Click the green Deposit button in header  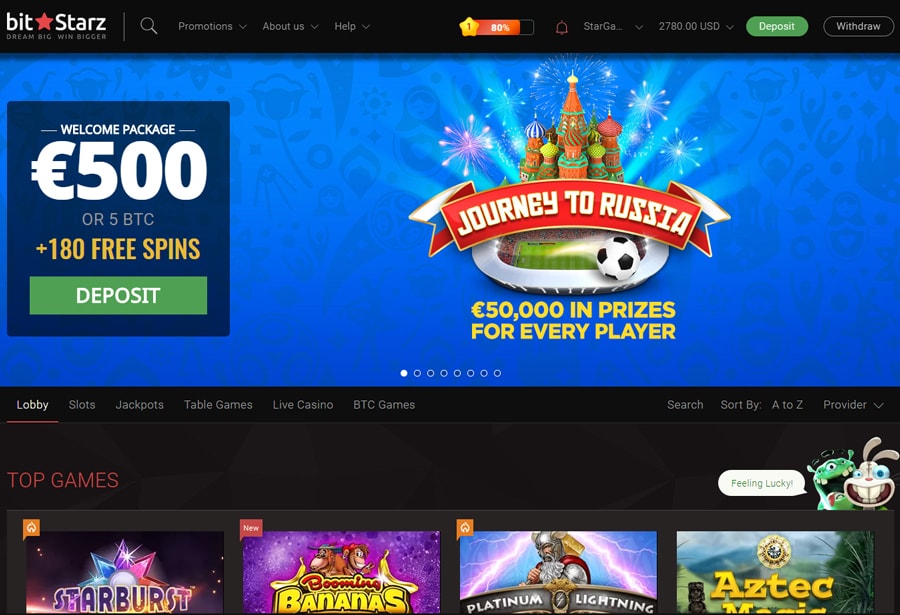pos(777,26)
